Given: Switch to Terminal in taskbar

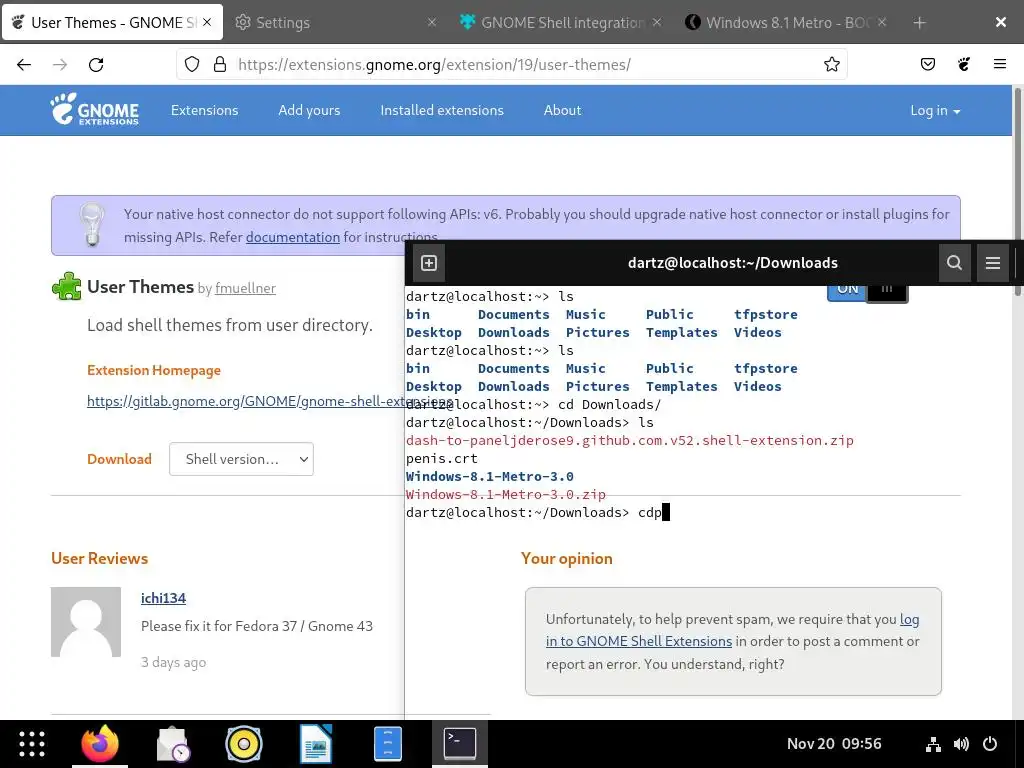Looking at the screenshot, I should (460, 744).
